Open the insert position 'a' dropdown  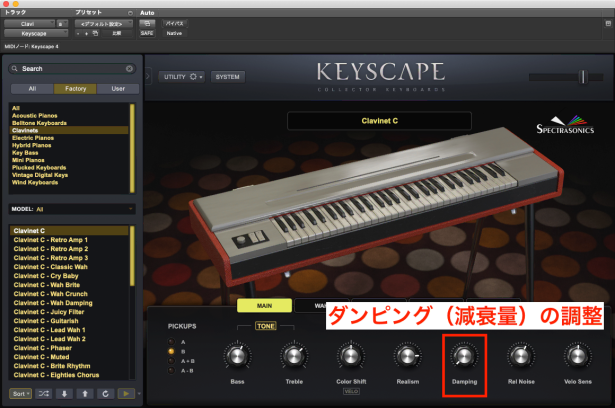coord(62,24)
